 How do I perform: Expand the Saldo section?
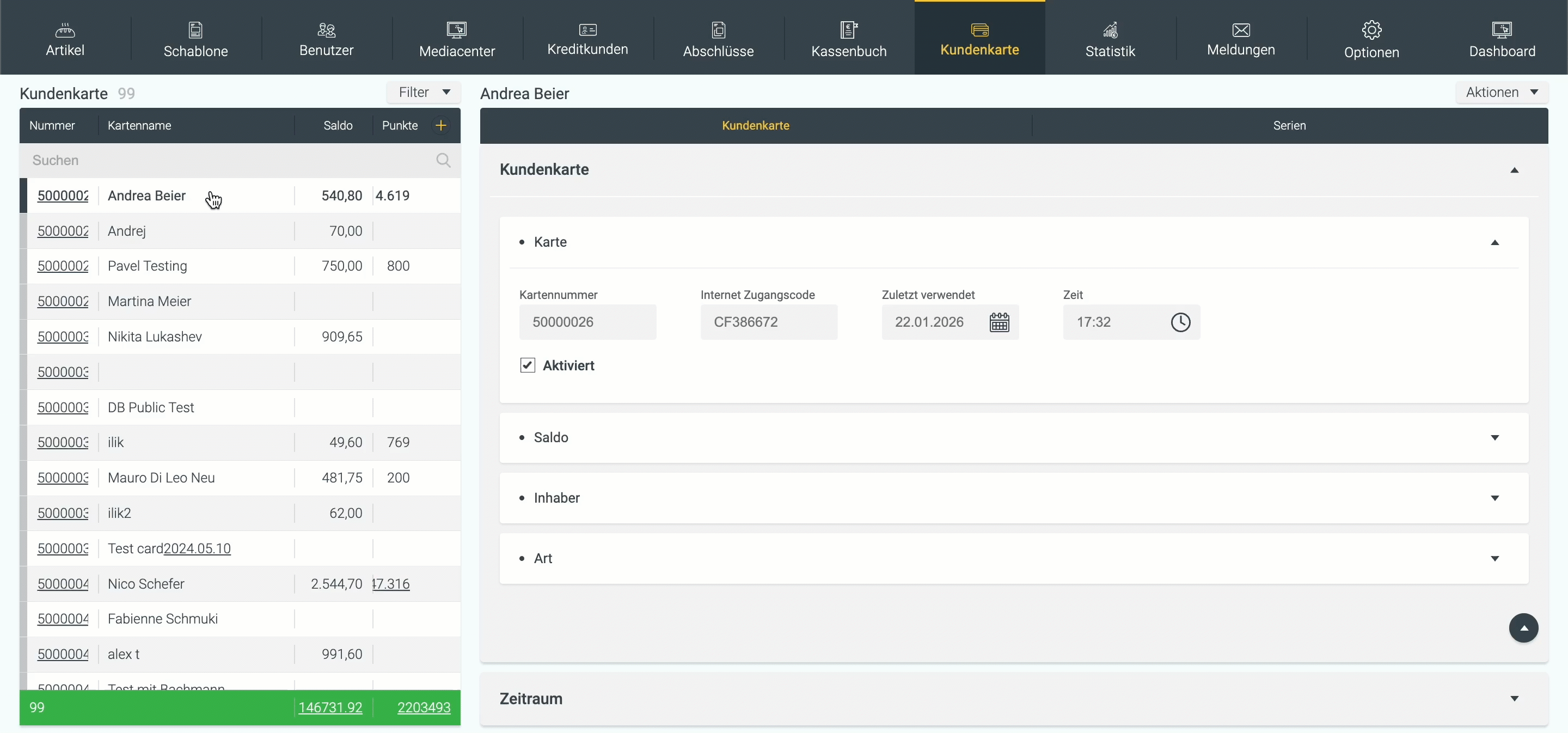tap(1494, 438)
